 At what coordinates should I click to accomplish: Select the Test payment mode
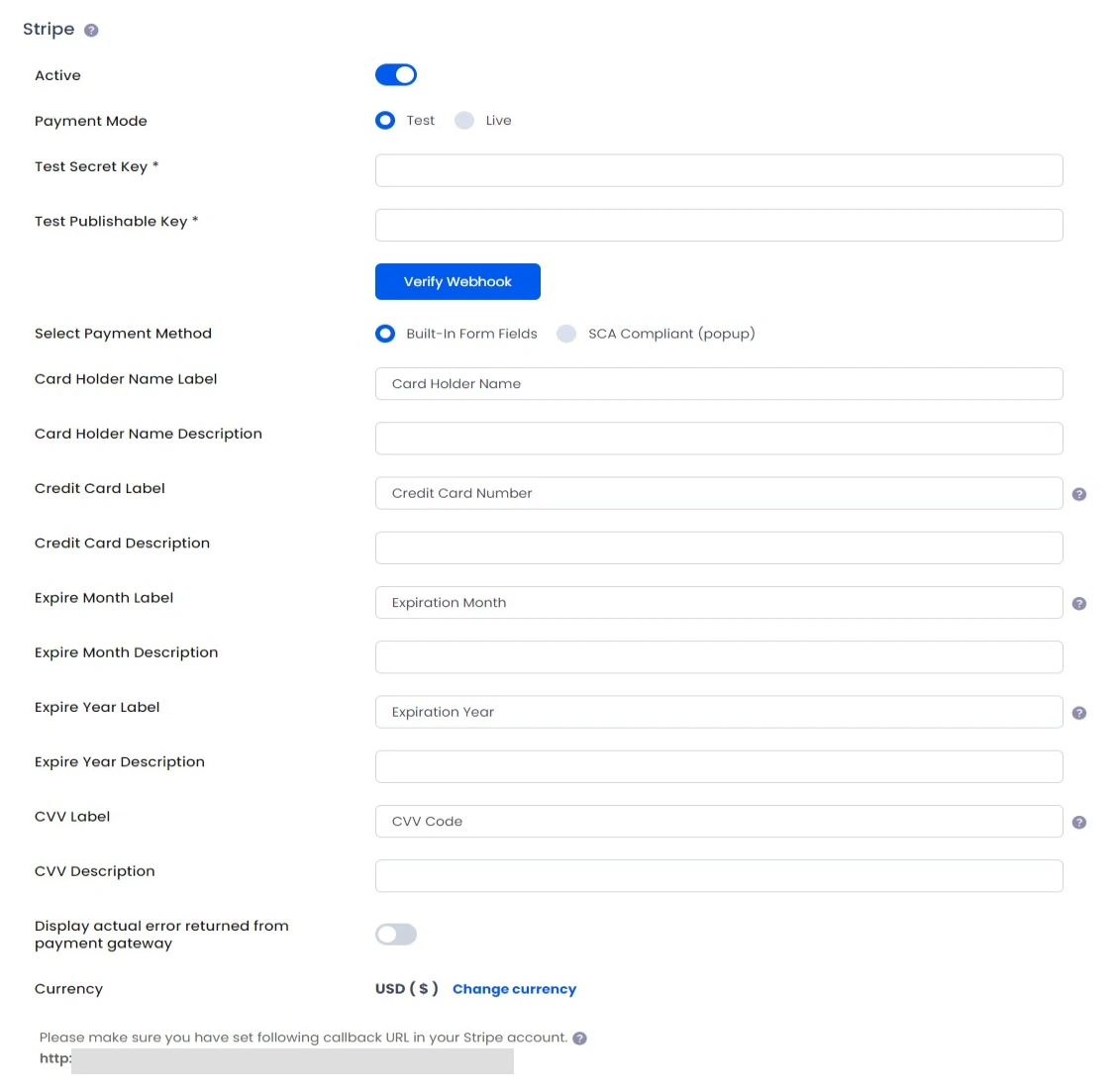coord(385,120)
